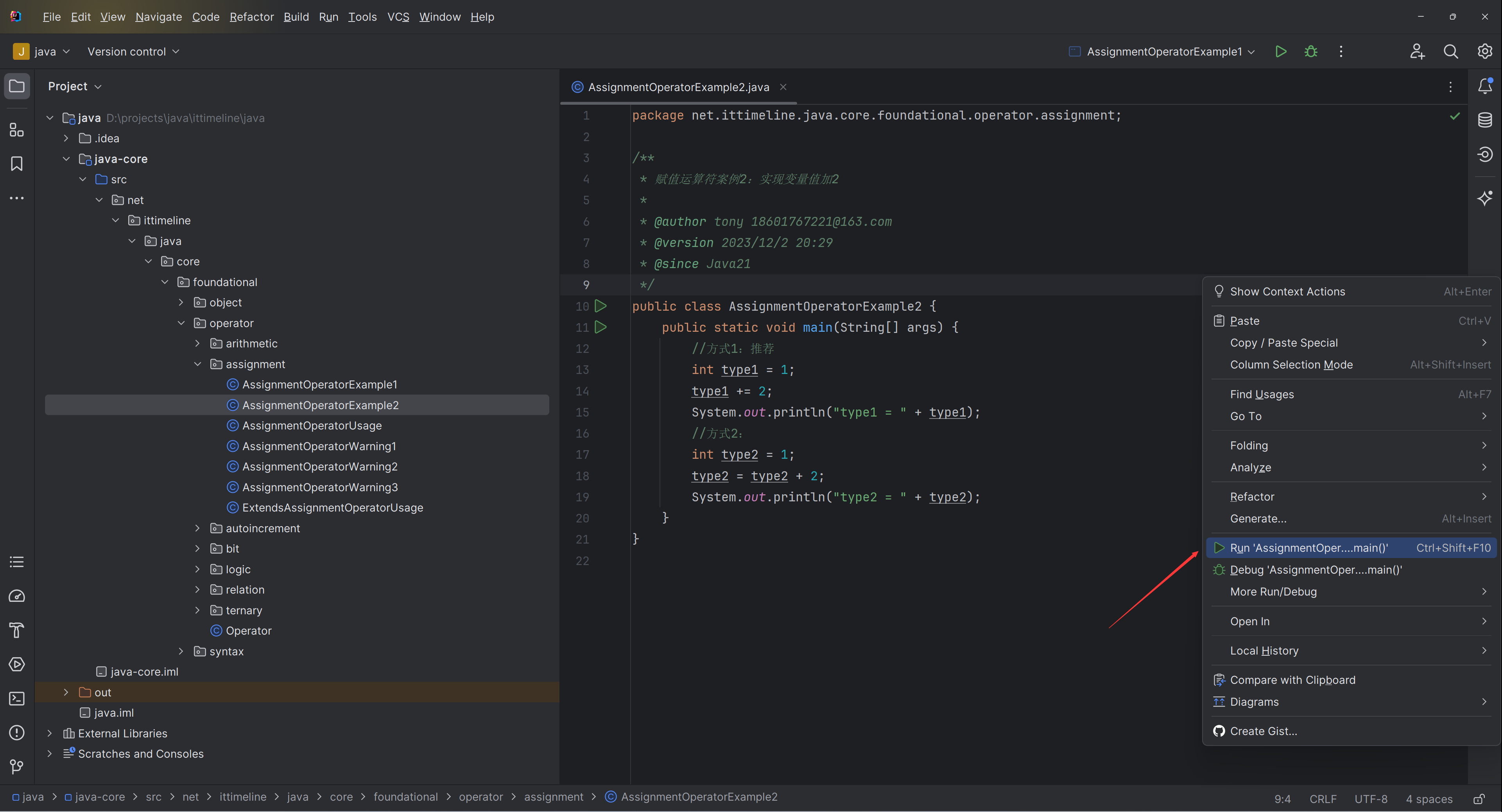Open the Build menu
This screenshot has height=812, width=1502.
click(x=296, y=17)
